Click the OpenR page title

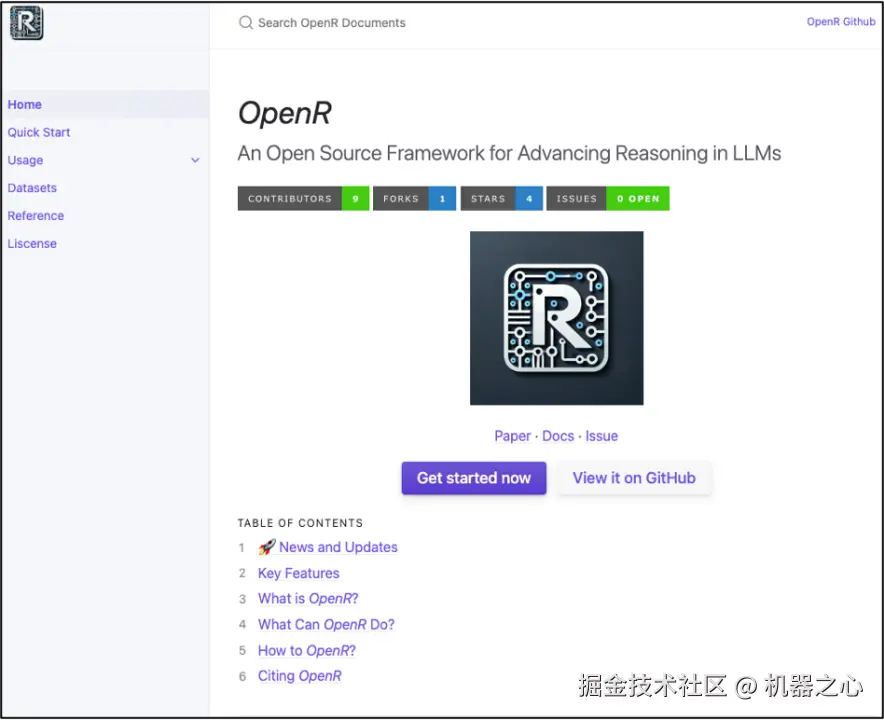coord(285,113)
